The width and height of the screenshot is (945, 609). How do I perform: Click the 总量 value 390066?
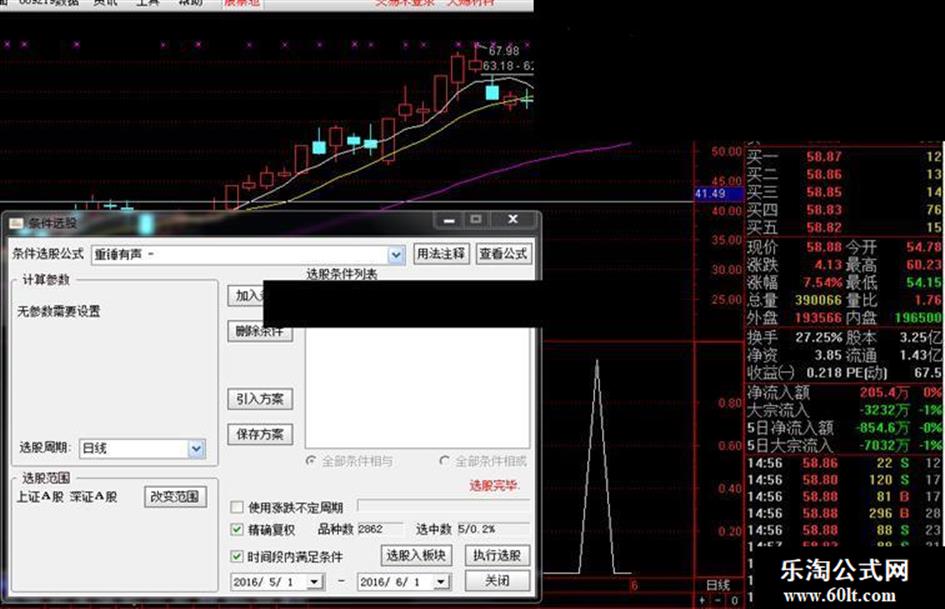pyautogui.click(x=818, y=300)
